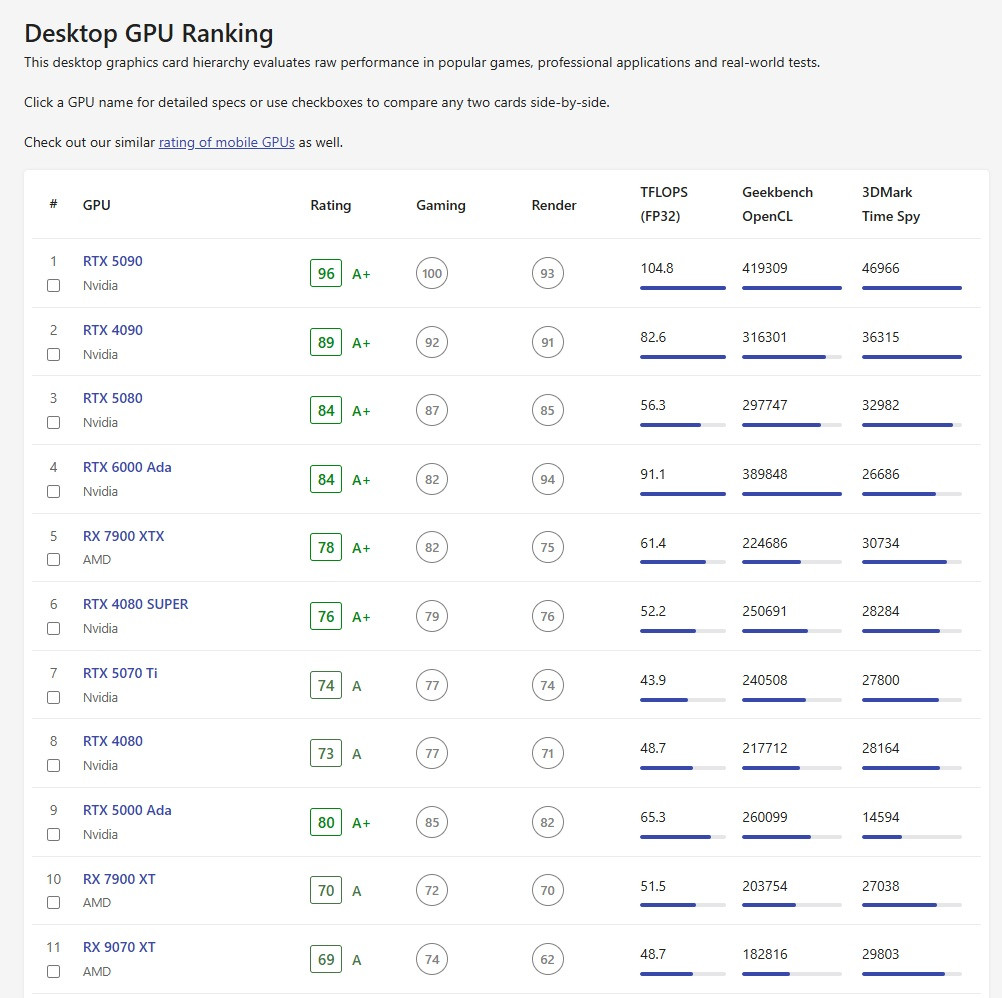Open the RTX 6000 Ada details page
Screen dimensions: 1002x998
(x=127, y=467)
